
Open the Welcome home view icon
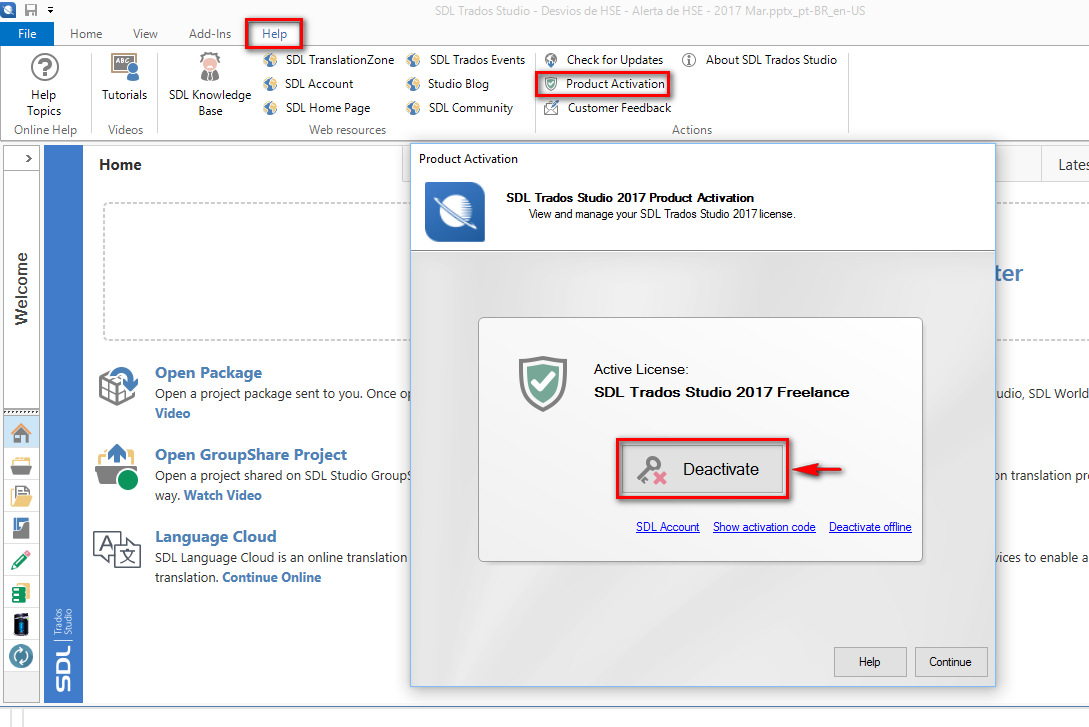click(22, 434)
